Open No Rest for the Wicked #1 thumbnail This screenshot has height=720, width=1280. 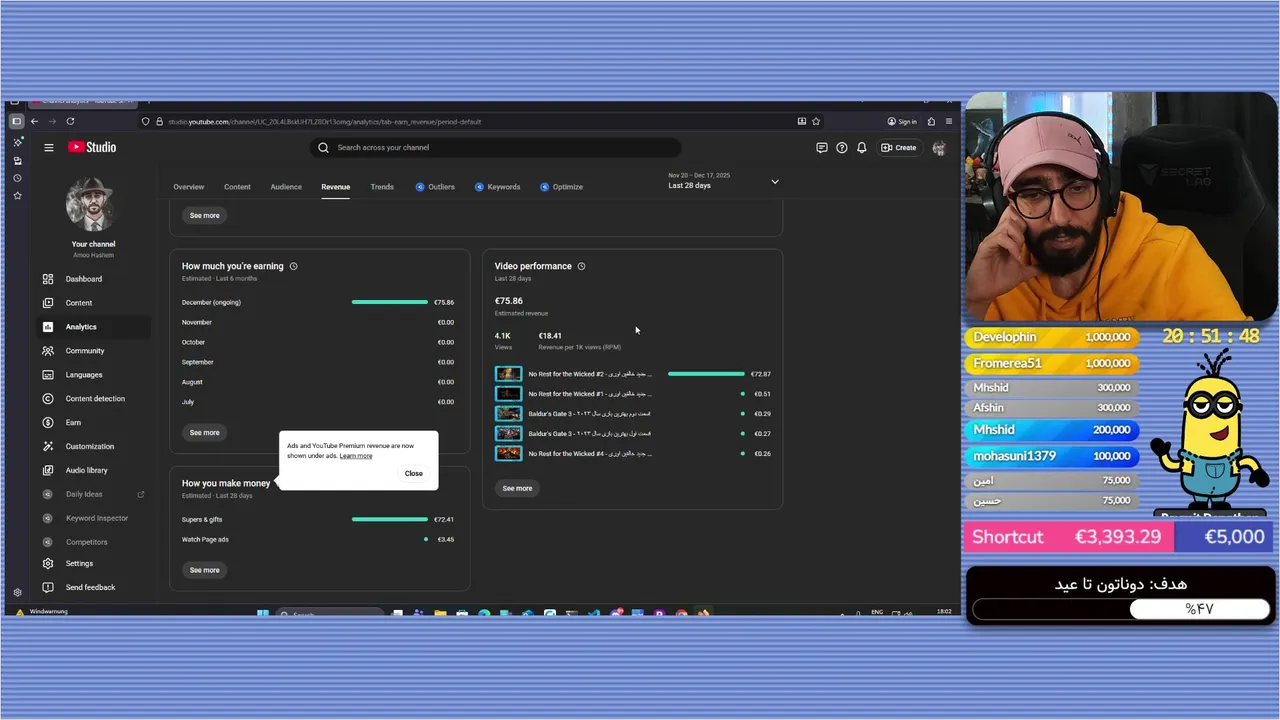pos(508,394)
